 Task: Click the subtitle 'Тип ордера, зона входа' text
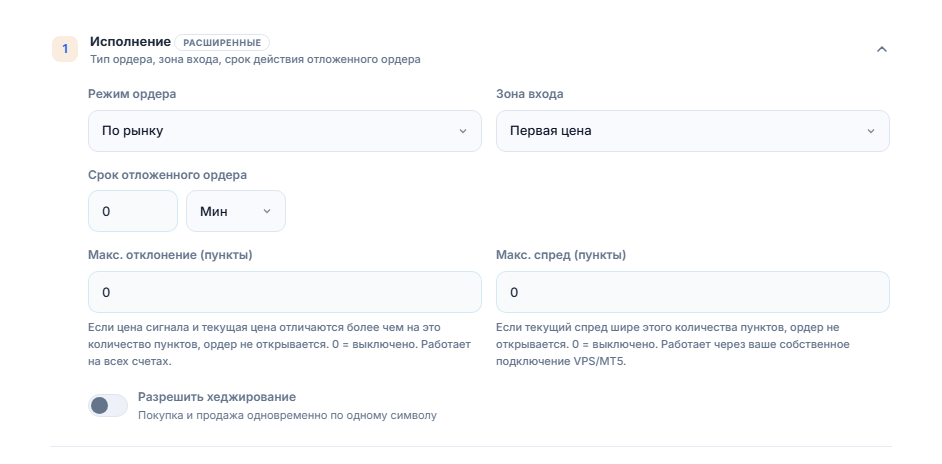click(255, 60)
